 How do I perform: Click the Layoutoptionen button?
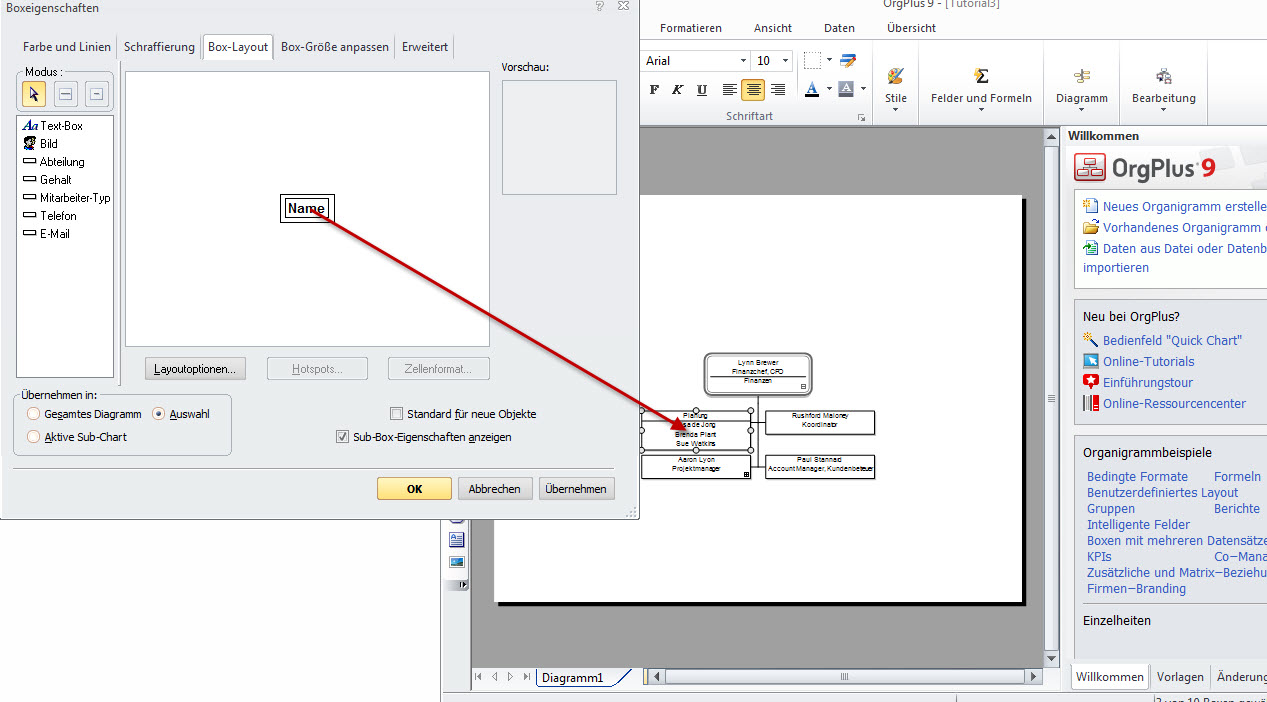[195, 369]
